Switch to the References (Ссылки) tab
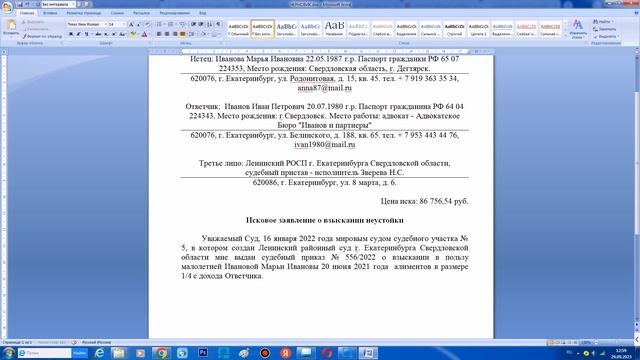 point(117,13)
